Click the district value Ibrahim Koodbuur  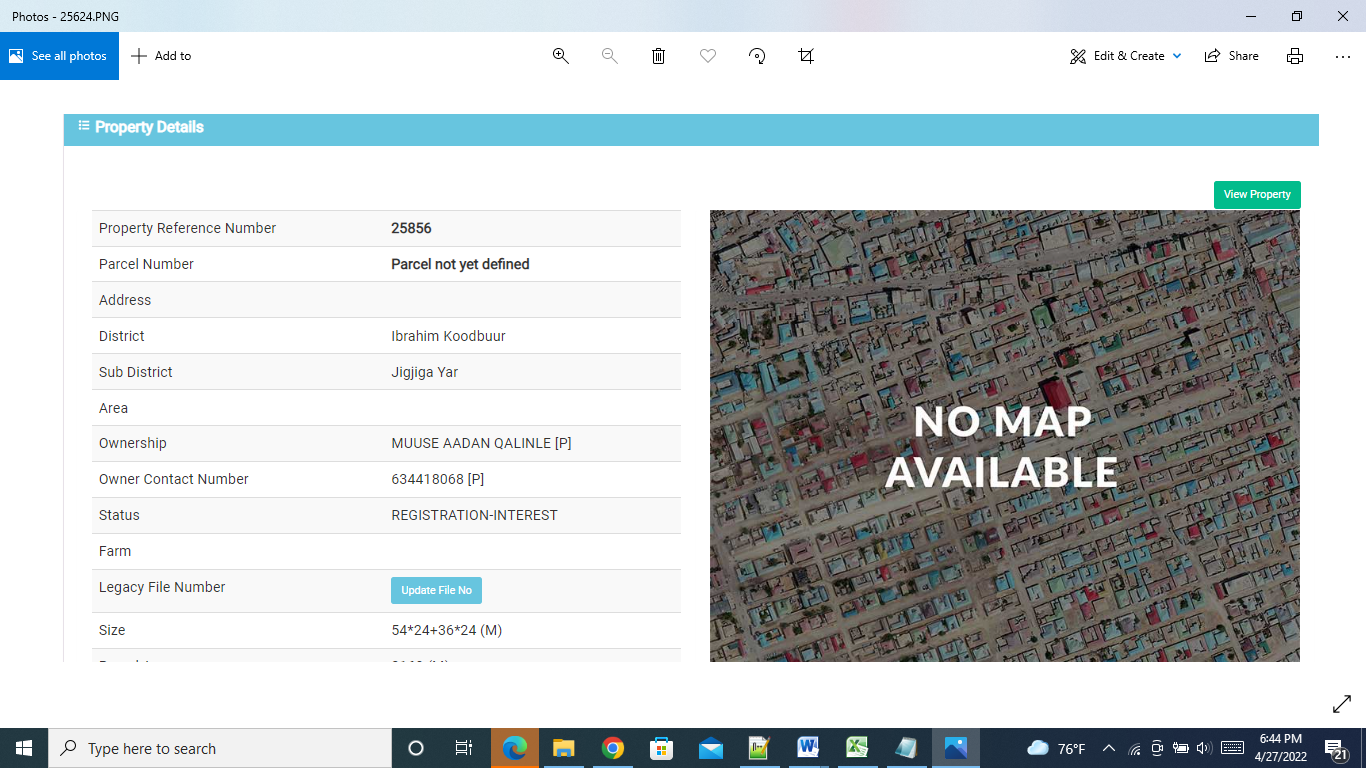coord(448,336)
